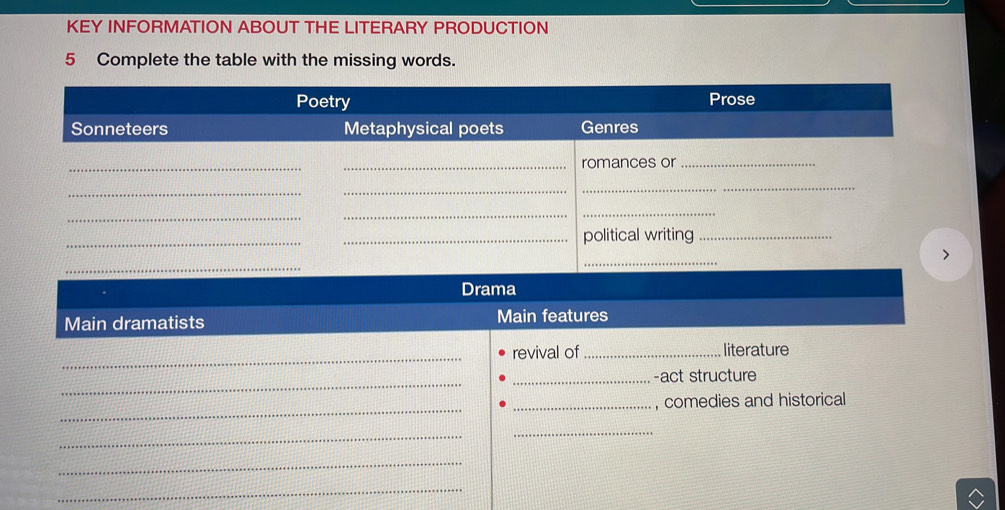Tap the blank after "revival of"
The height and width of the screenshot is (510, 1005).
pyautogui.click(x=650, y=352)
